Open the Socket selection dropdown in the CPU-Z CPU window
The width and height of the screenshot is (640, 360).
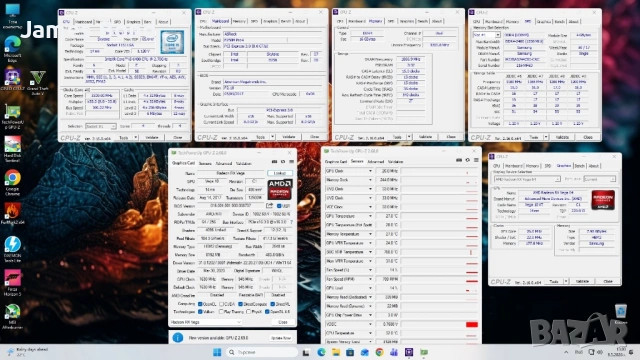(101, 127)
